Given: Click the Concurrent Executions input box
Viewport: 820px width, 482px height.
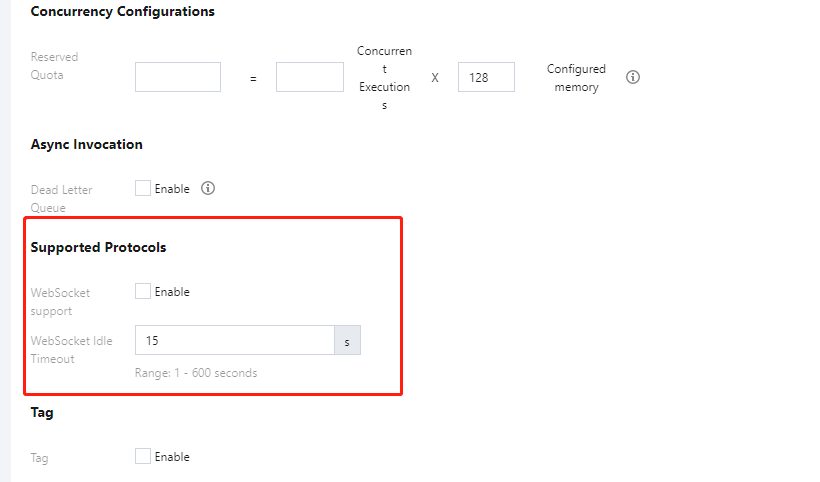Looking at the screenshot, I should (x=309, y=77).
